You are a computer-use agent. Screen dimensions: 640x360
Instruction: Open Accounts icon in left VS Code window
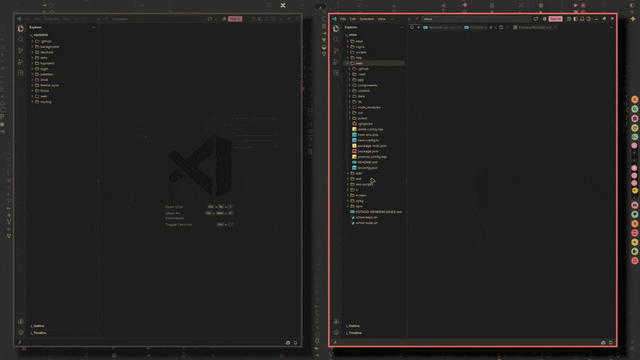21,322
